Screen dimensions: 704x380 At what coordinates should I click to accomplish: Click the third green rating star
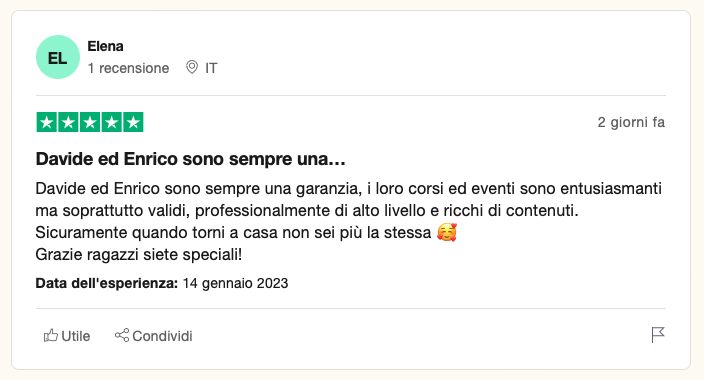pyautogui.click(x=90, y=122)
